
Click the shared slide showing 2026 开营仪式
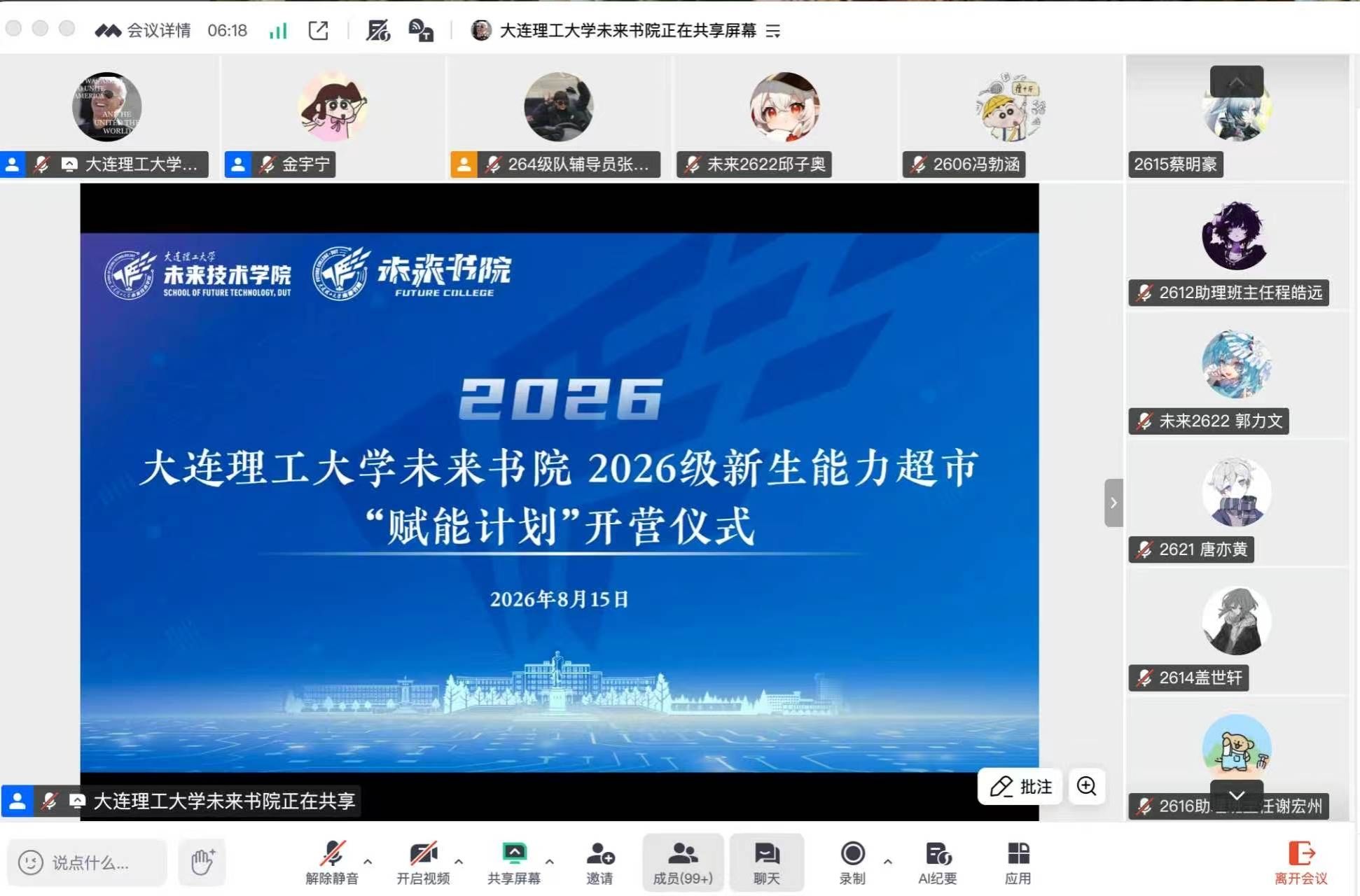tap(560, 503)
